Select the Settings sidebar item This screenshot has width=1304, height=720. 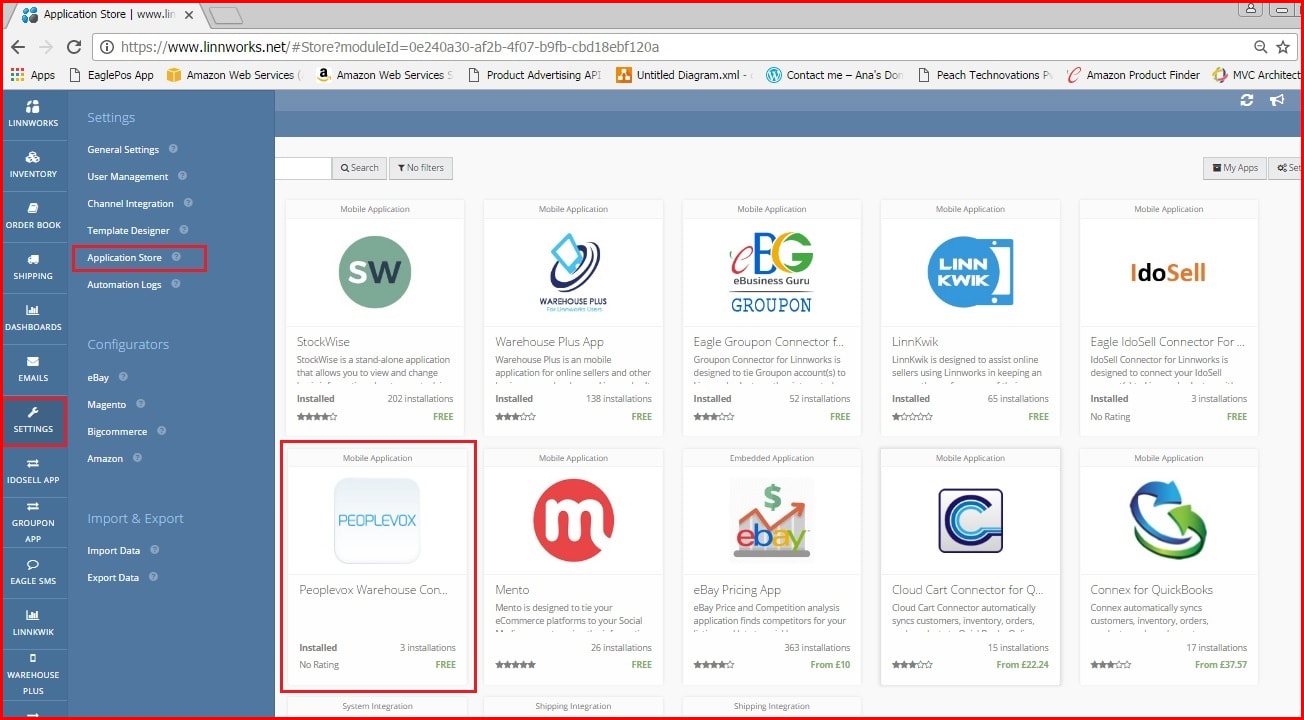[x=33, y=421]
